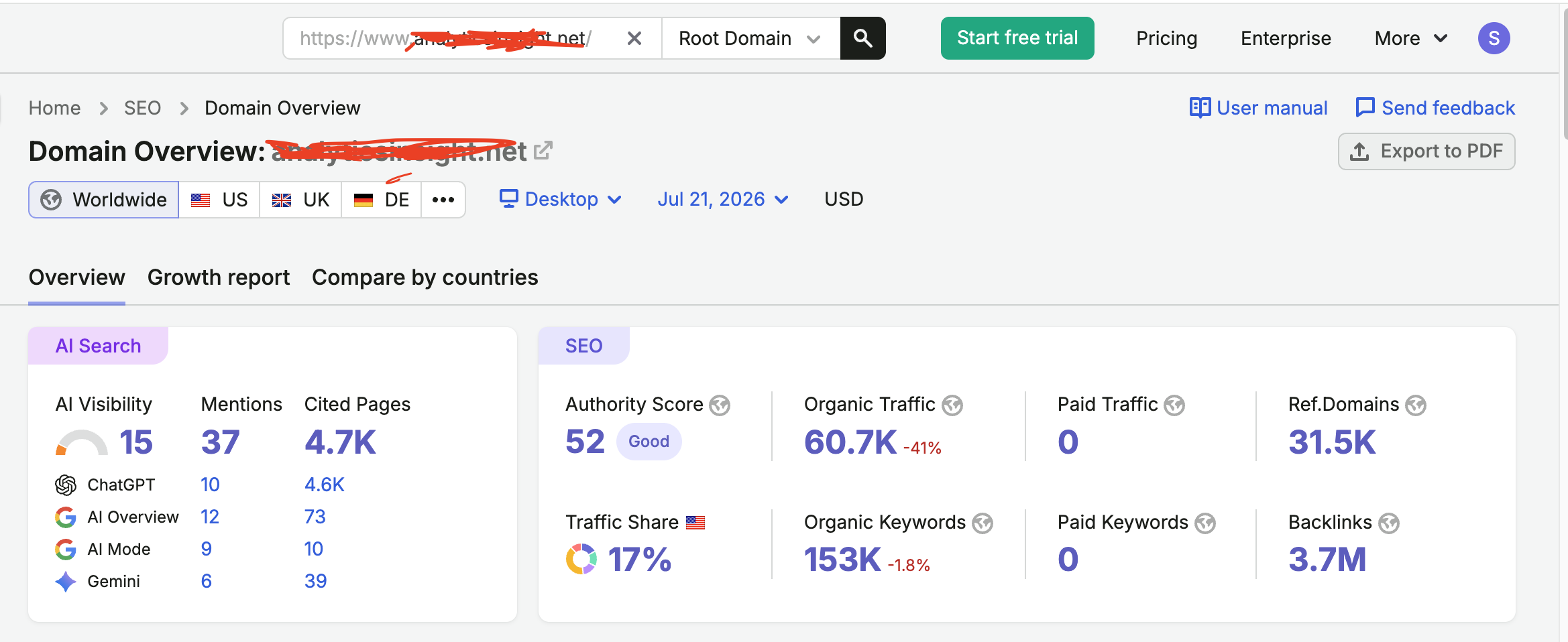The image size is (1568, 642).
Task: Open the Jul 21, 2026 date picker
Action: click(x=722, y=199)
